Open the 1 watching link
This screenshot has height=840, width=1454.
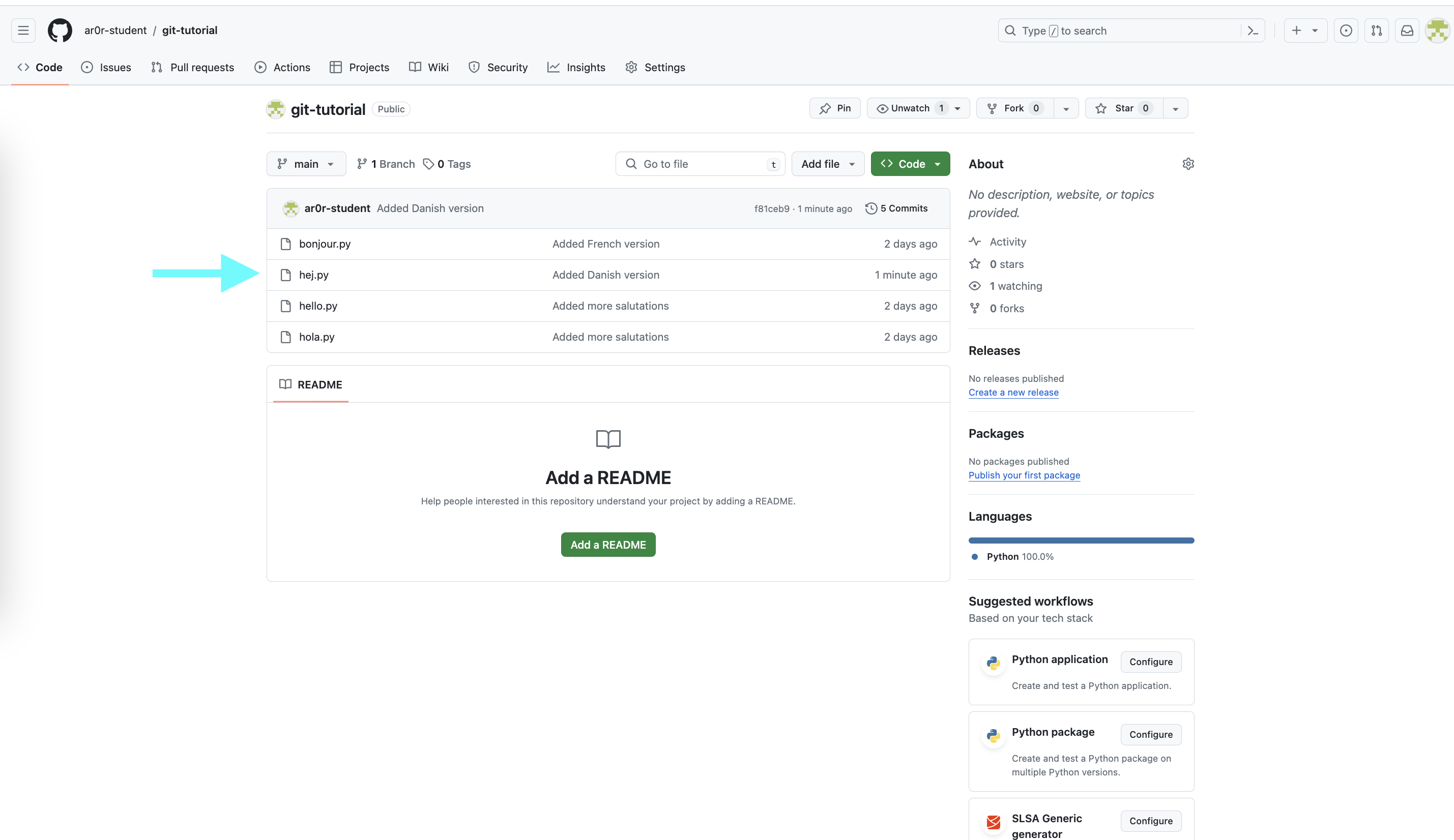click(1006, 286)
